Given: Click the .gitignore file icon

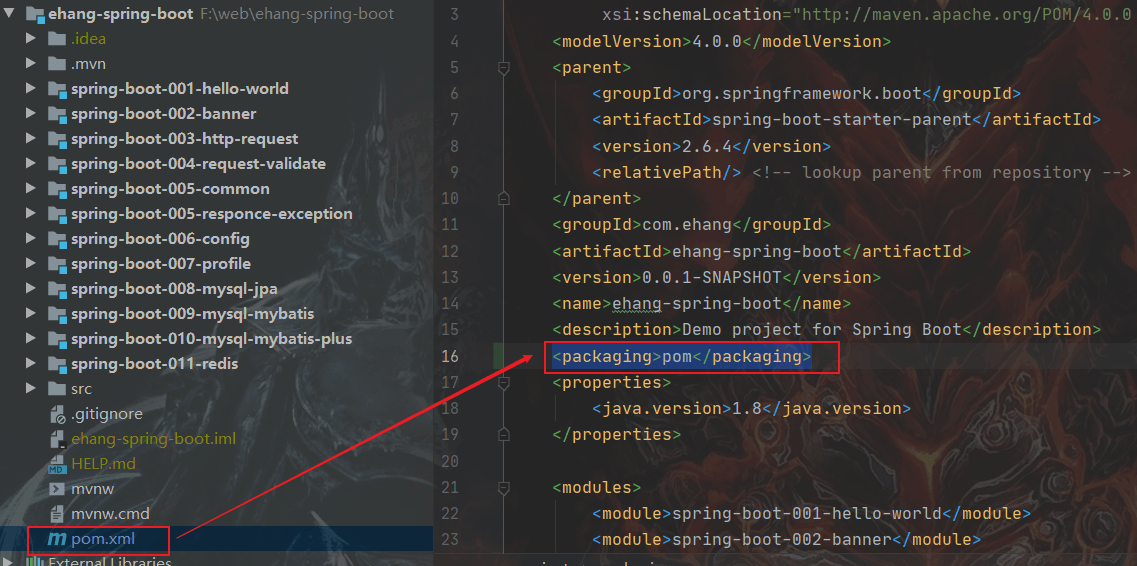Looking at the screenshot, I should [57, 415].
